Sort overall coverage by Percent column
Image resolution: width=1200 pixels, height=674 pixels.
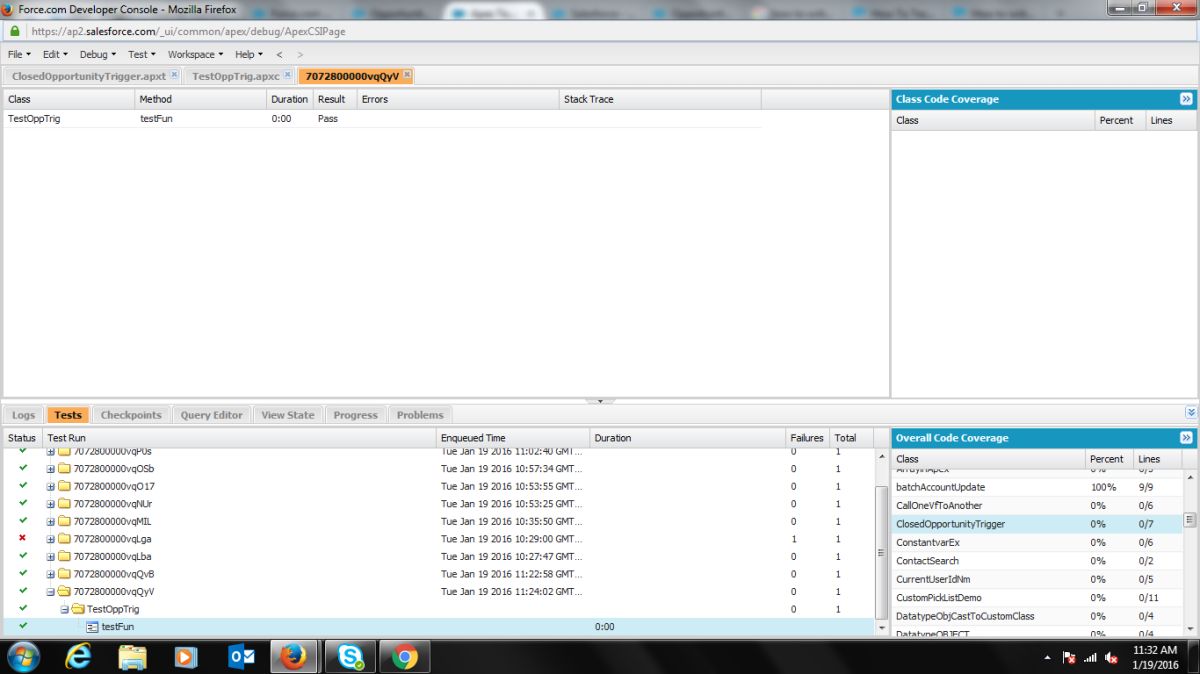pos(1110,459)
